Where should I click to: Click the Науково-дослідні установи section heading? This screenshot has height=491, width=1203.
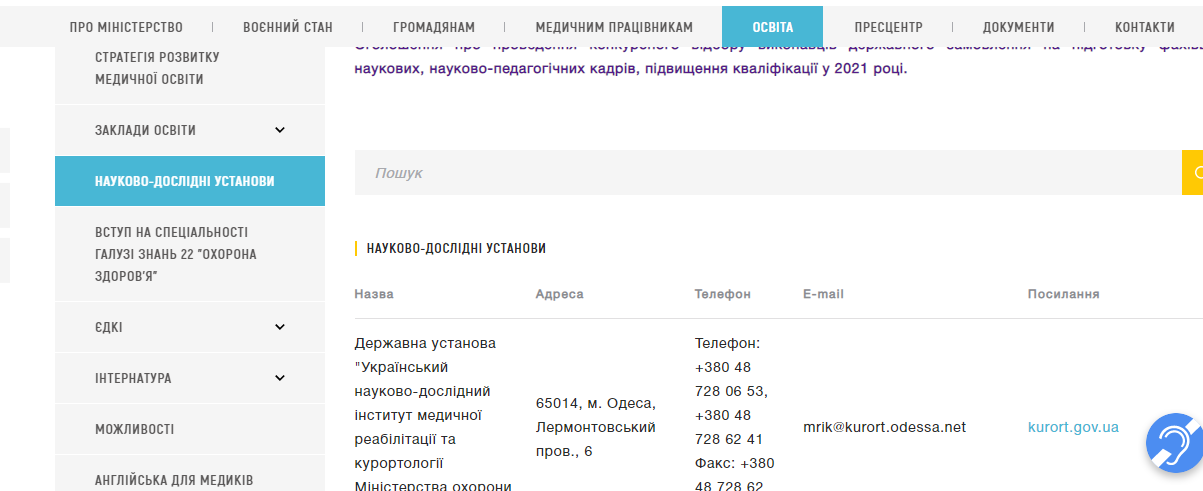pyautogui.click(x=456, y=248)
